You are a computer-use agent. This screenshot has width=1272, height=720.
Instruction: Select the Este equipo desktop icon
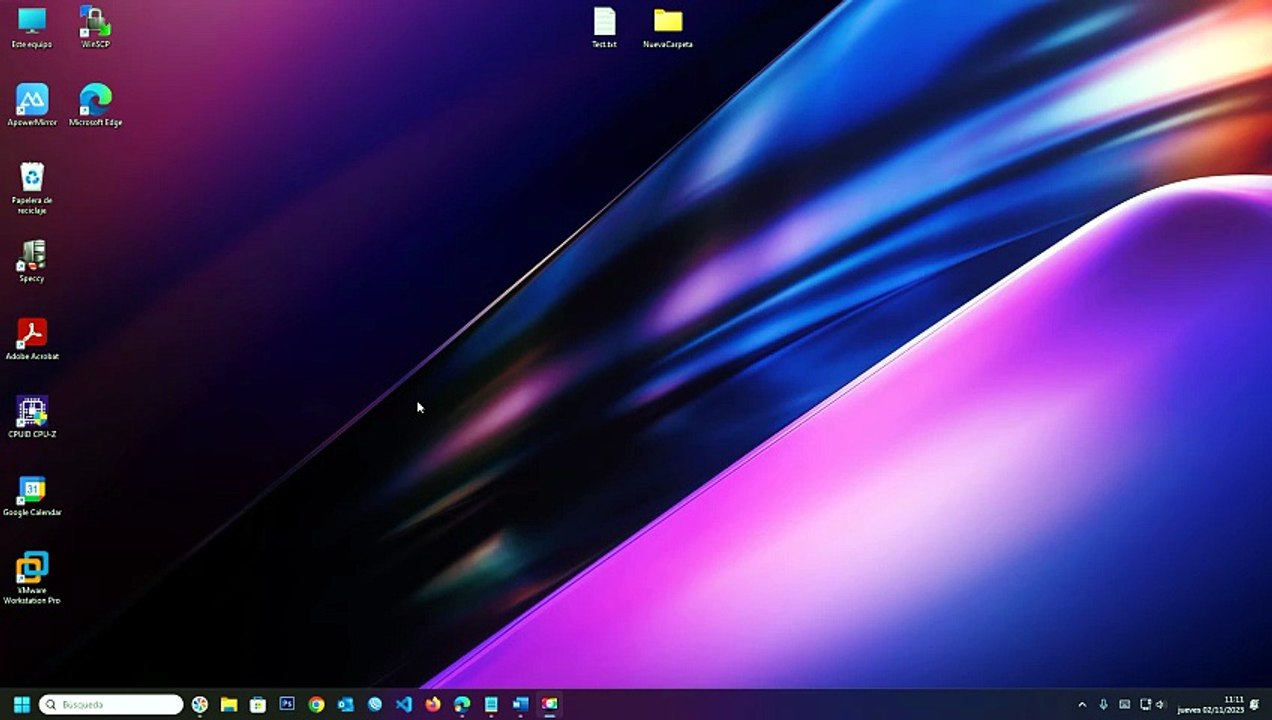click(32, 27)
